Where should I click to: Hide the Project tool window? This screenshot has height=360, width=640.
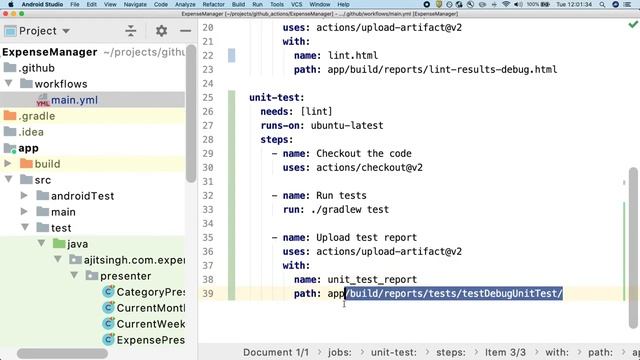click(x=185, y=31)
